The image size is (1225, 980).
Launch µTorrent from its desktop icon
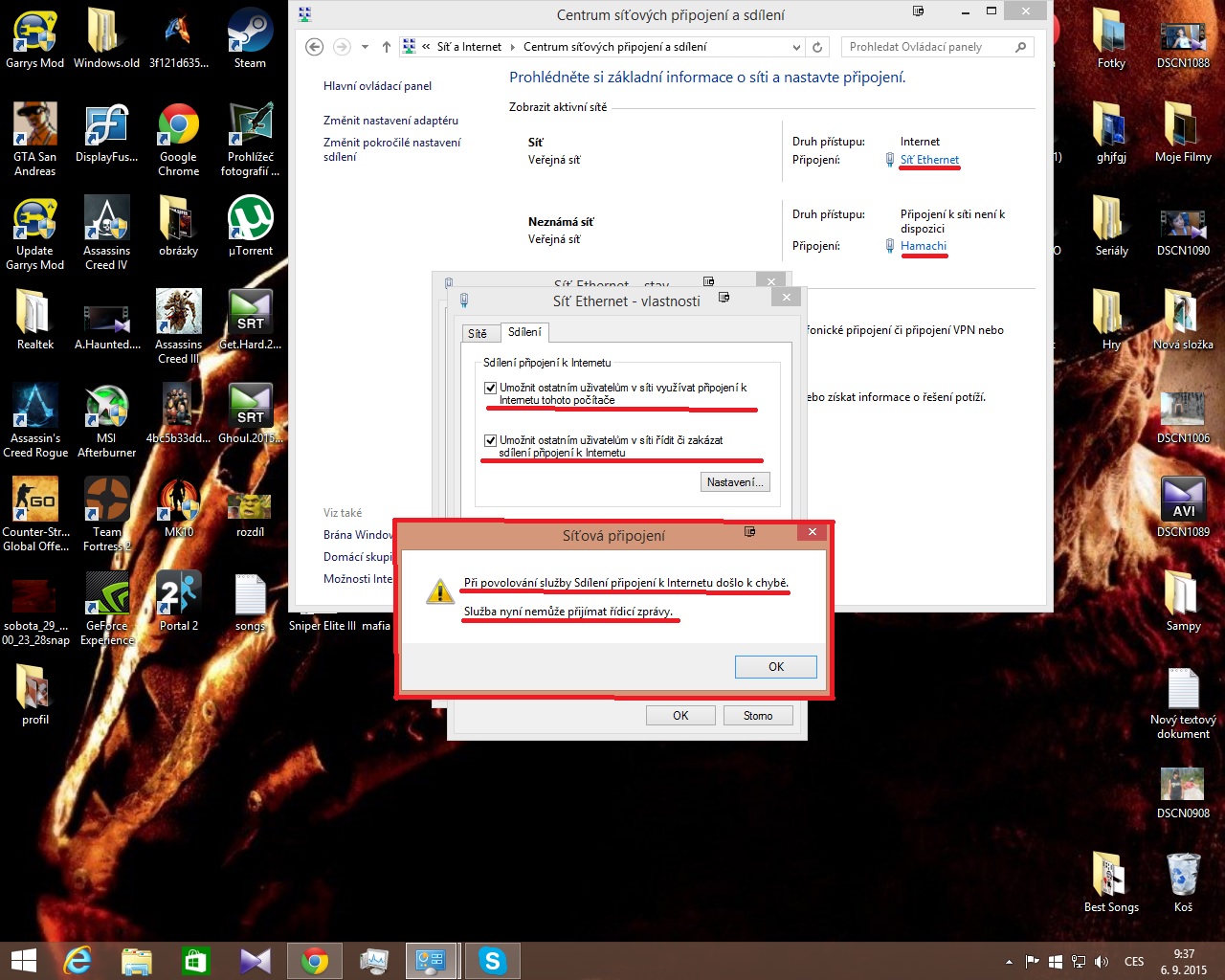click(250, 226)
